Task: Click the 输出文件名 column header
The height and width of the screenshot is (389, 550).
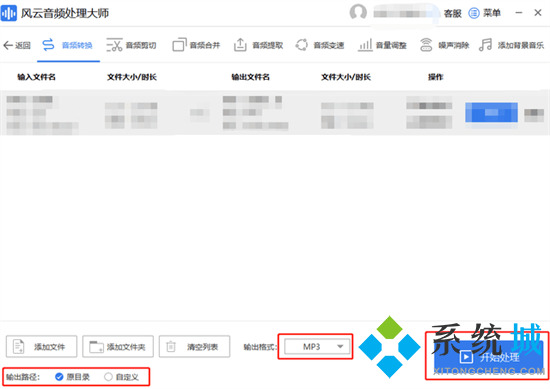Action: (250, 77)
